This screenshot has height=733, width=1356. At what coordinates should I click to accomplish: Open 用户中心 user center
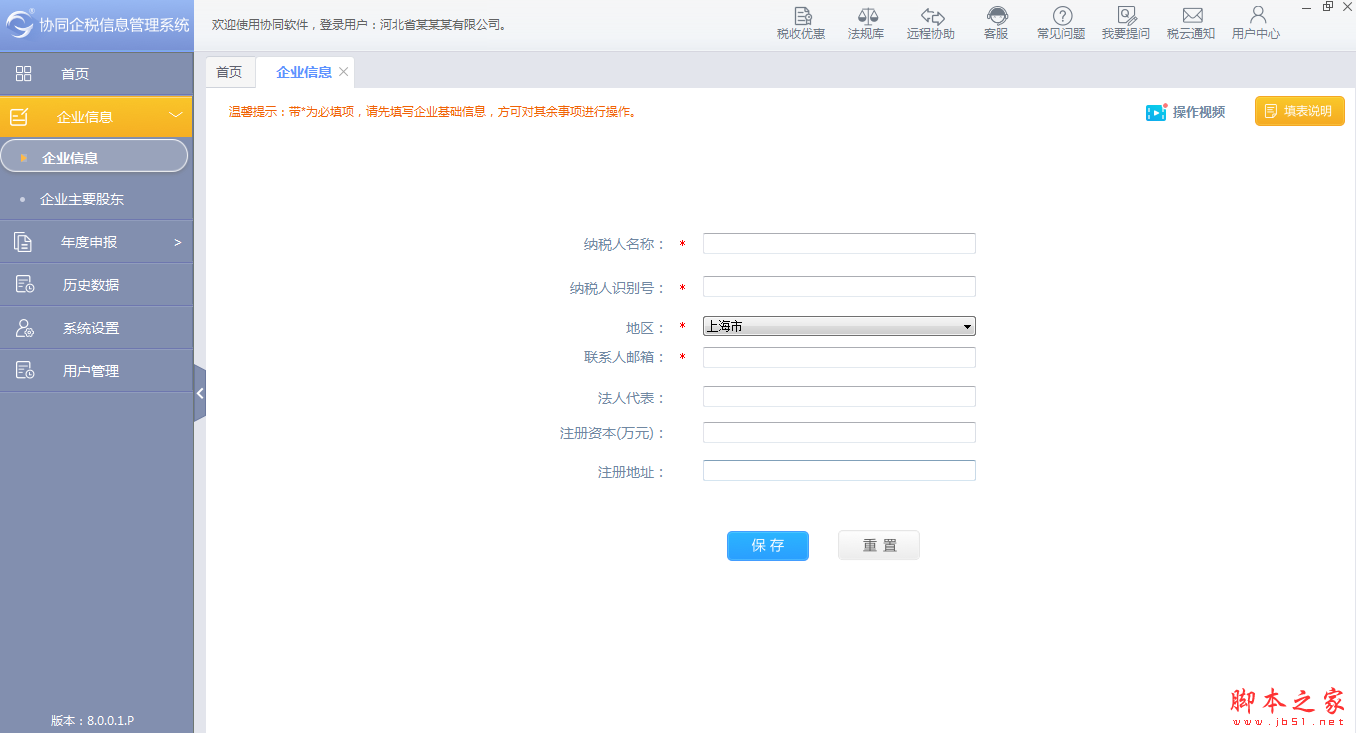click(x=1256, y=23)
